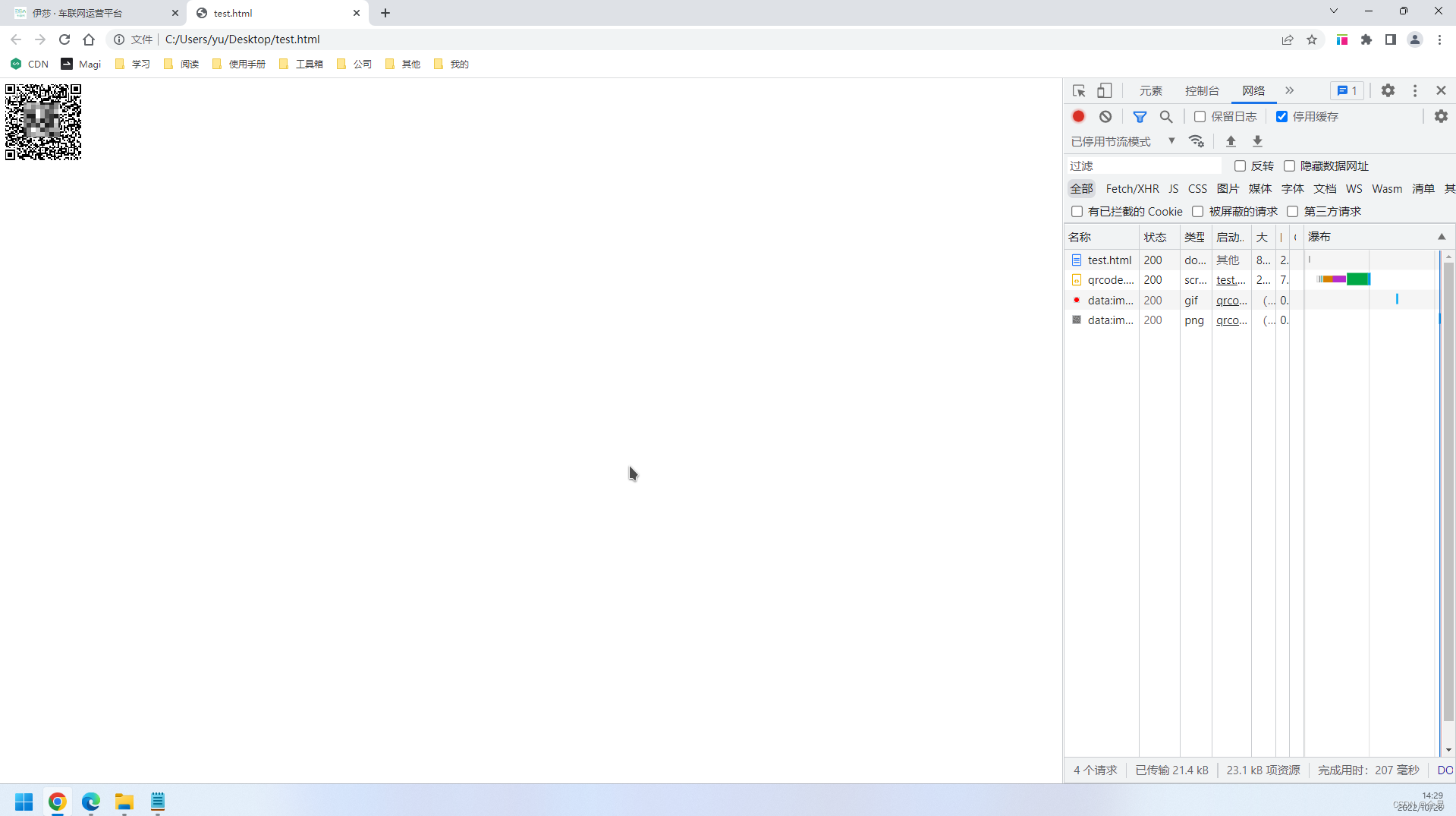
Task: Select the test.html request row
Action: (1252, 260)
